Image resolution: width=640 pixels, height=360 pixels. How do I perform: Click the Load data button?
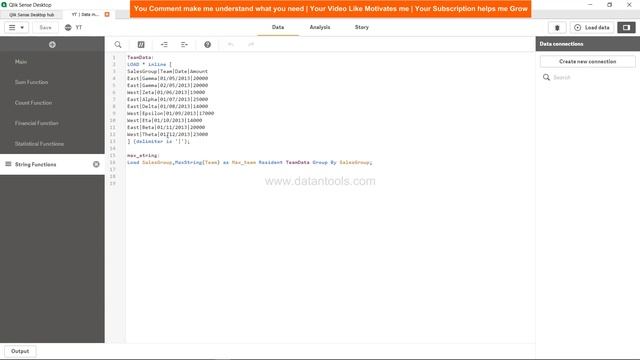(x=592, y=27)
